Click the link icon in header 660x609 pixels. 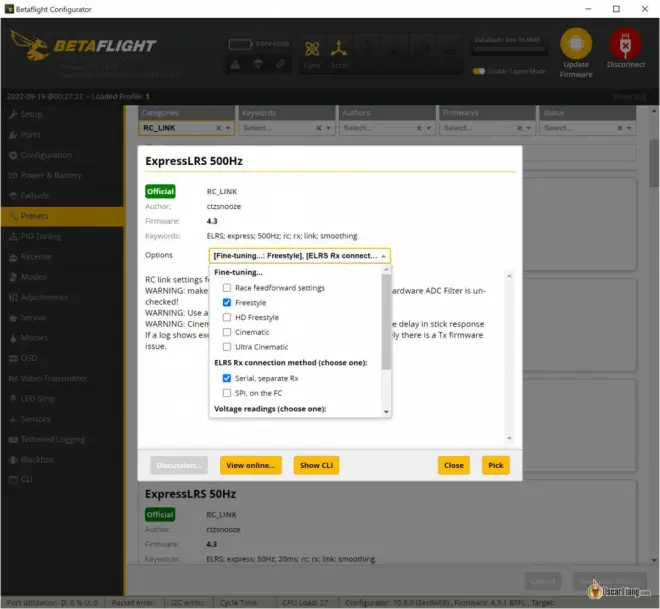coord(280,64)
